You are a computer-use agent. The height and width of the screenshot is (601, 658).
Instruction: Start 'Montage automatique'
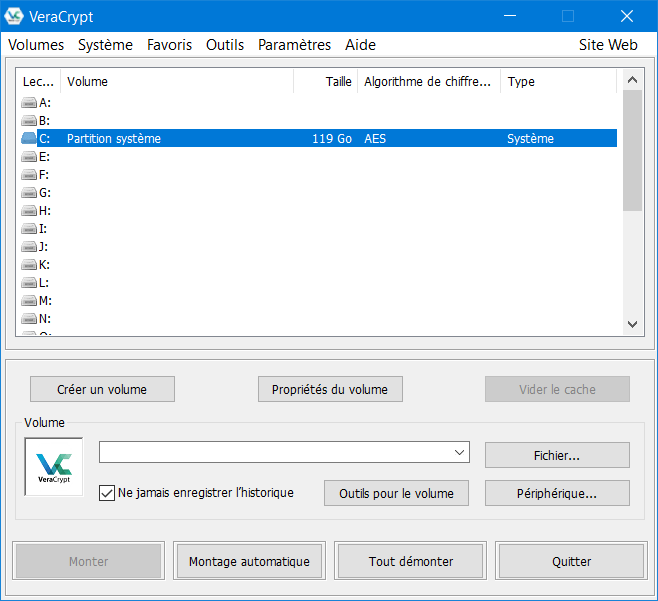249,561
